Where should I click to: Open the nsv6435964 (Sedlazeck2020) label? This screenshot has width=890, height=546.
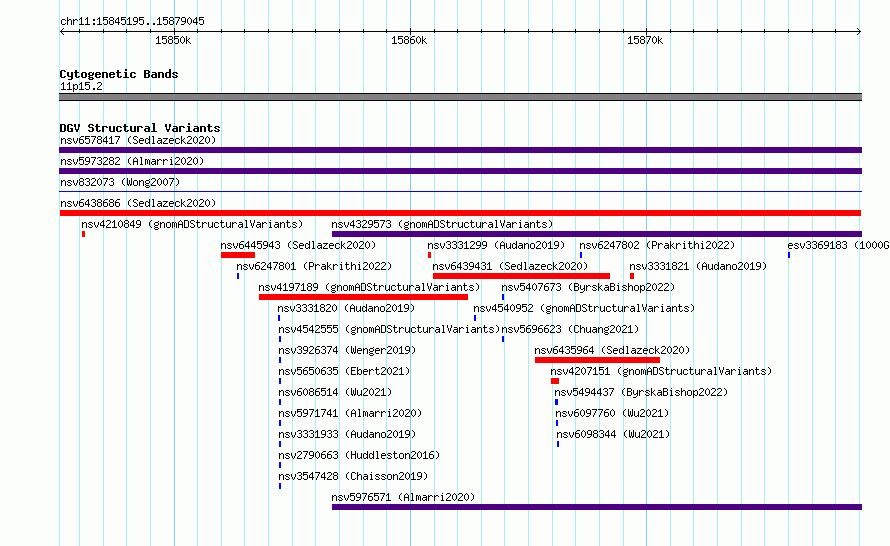pyautogui.click(x=612, y=350)
